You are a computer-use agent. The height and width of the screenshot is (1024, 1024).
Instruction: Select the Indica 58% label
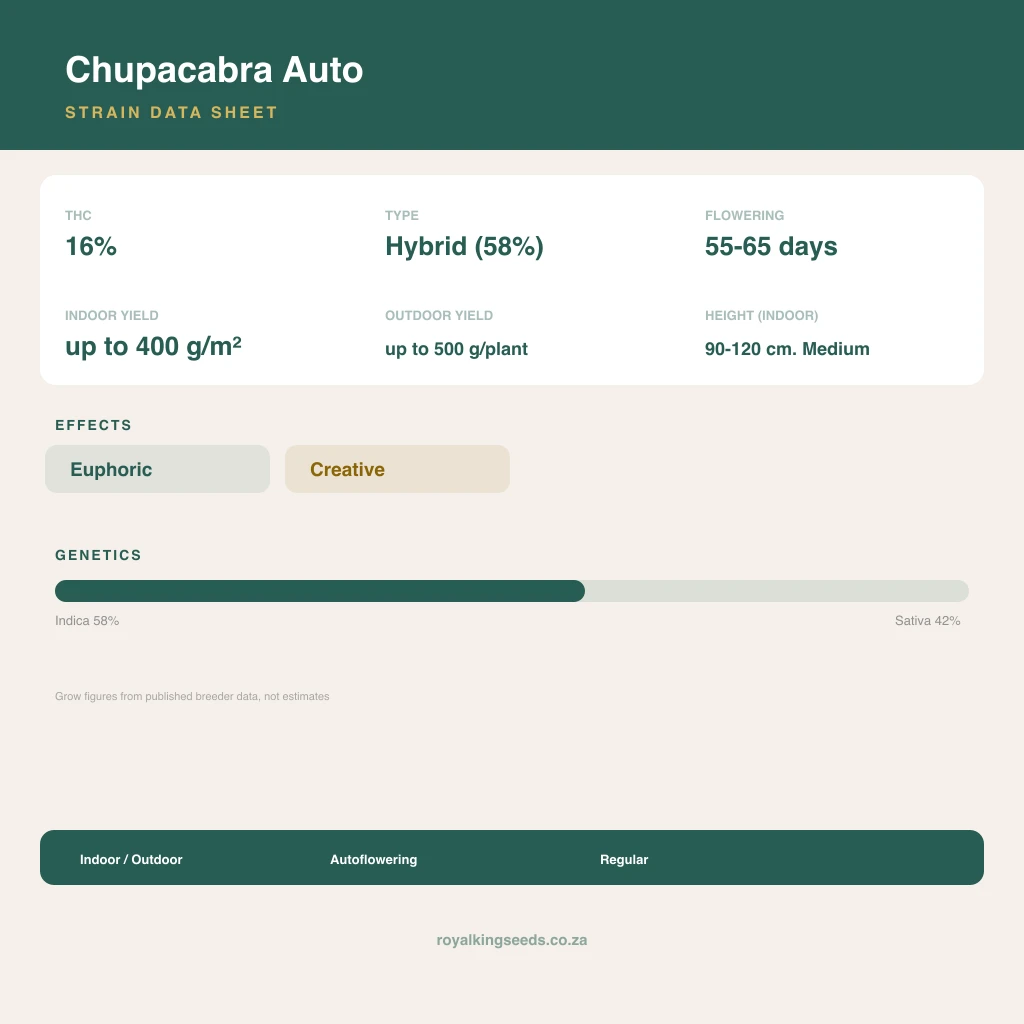87,620
